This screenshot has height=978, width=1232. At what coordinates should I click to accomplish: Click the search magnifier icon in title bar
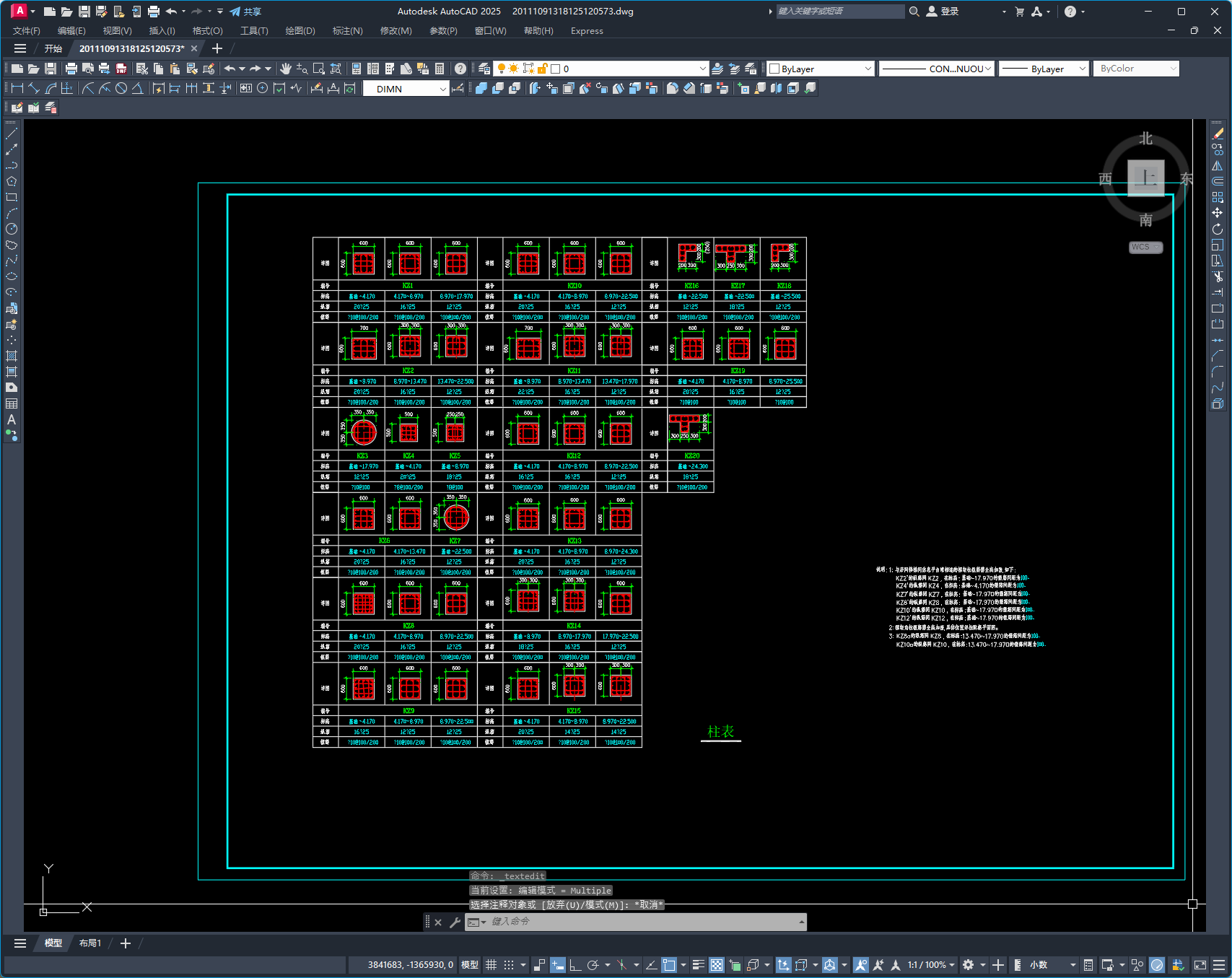(914, 12)
